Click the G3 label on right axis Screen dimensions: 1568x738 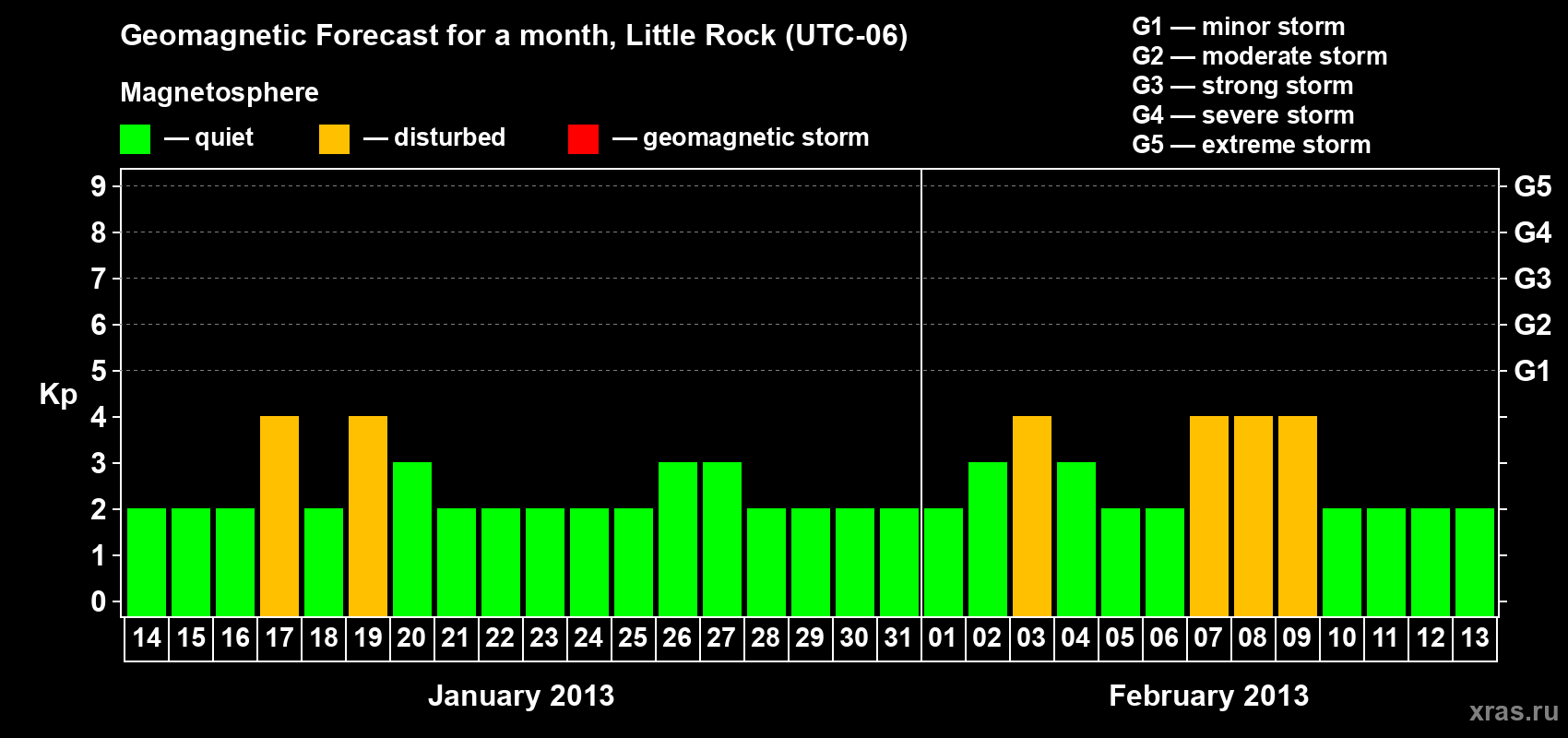1533,279
